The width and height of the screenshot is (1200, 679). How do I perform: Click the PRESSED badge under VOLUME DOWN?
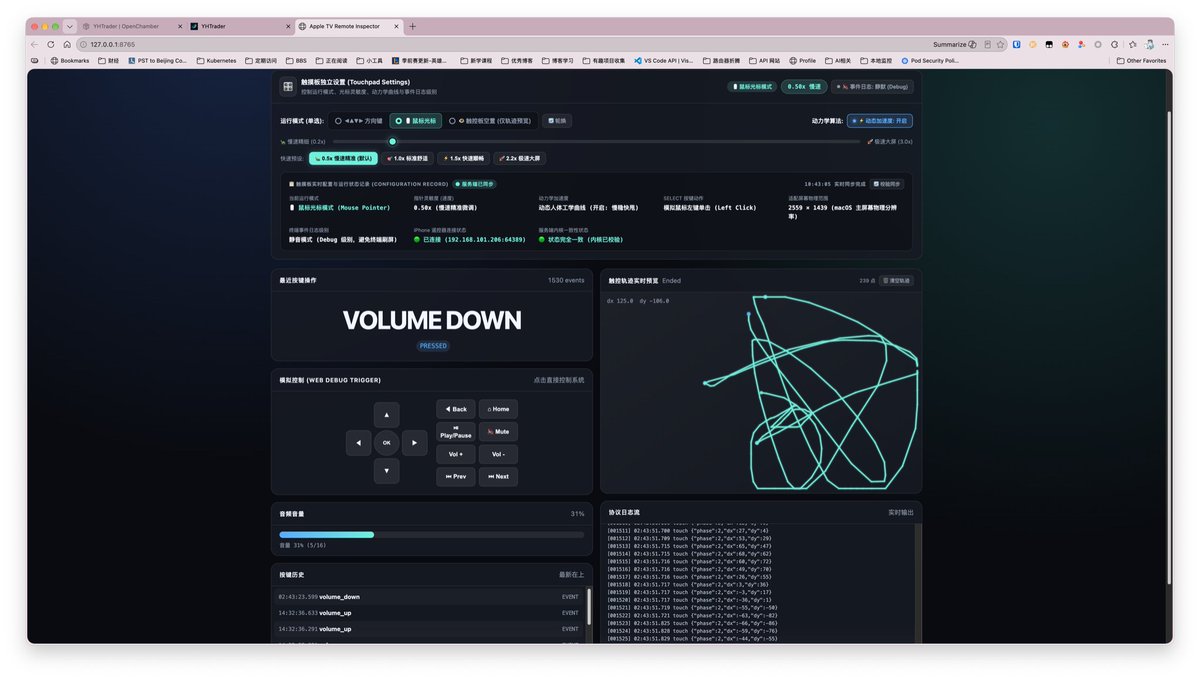pyautogui.click(x=433, y=346)
